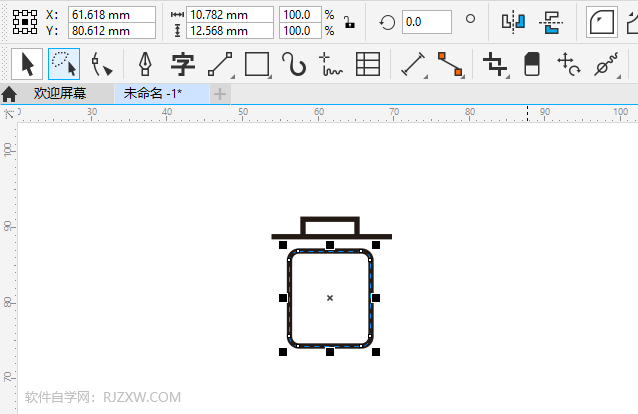Select the Rectangle tool
638x414 pixels.
pos(257,64)
